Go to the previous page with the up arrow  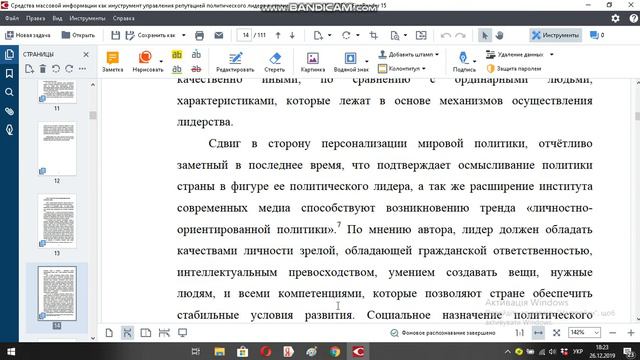278,36
